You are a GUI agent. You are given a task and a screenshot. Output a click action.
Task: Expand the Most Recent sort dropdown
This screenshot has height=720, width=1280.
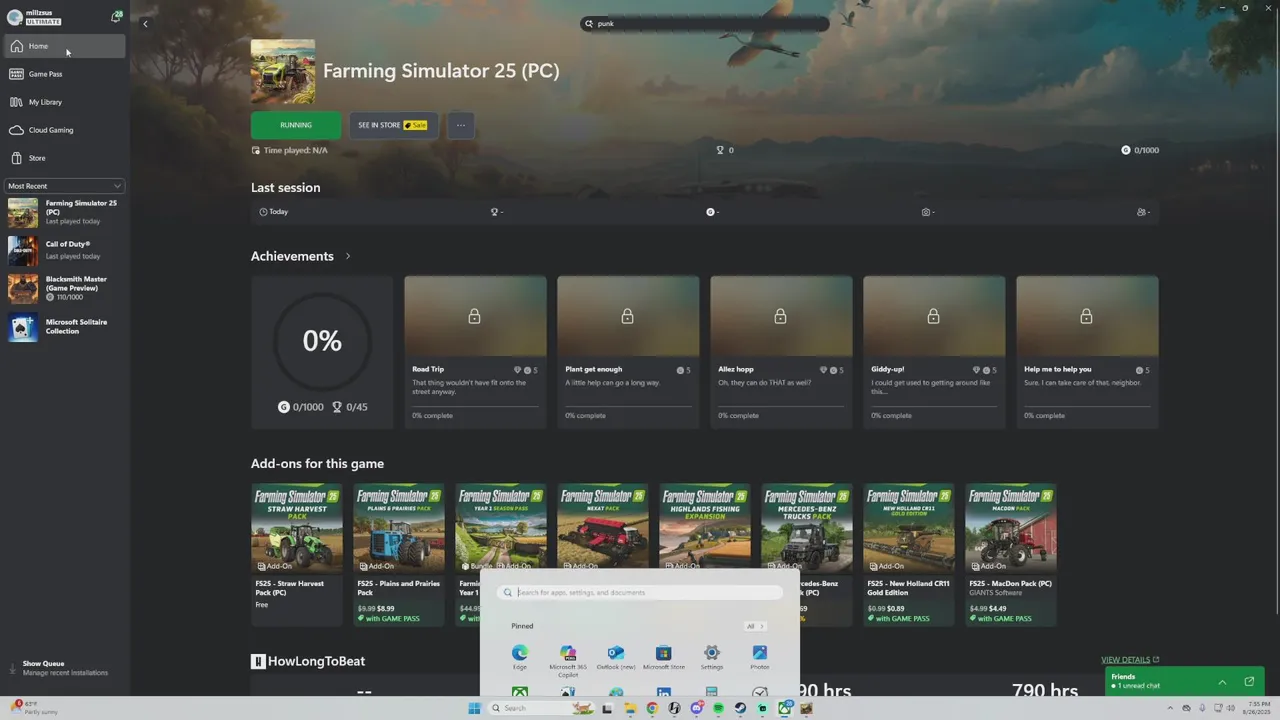click(65, 186)
